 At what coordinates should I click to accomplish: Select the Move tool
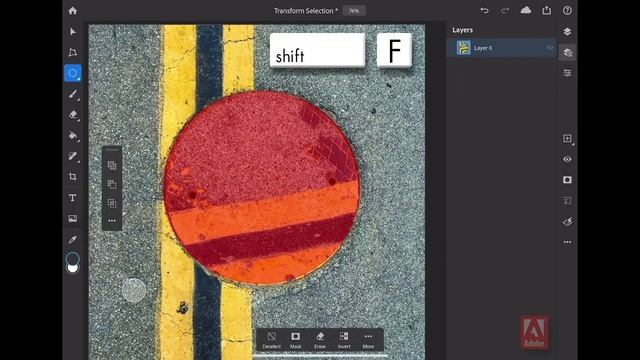73,31
